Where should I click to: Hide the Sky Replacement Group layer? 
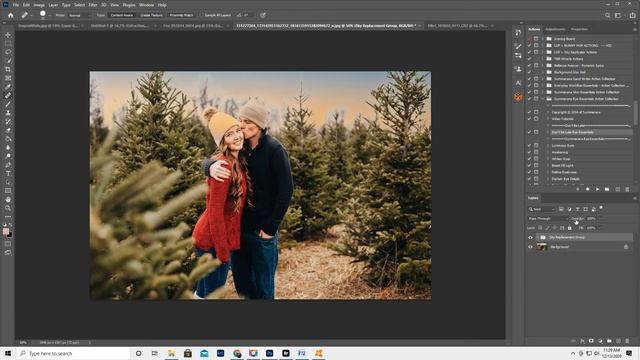click(530, 238)
